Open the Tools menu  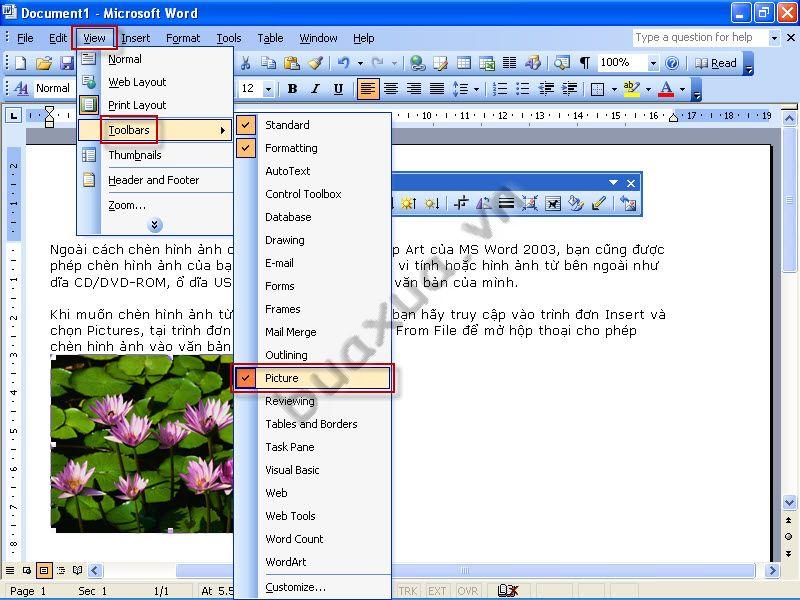tap(229, 38)
